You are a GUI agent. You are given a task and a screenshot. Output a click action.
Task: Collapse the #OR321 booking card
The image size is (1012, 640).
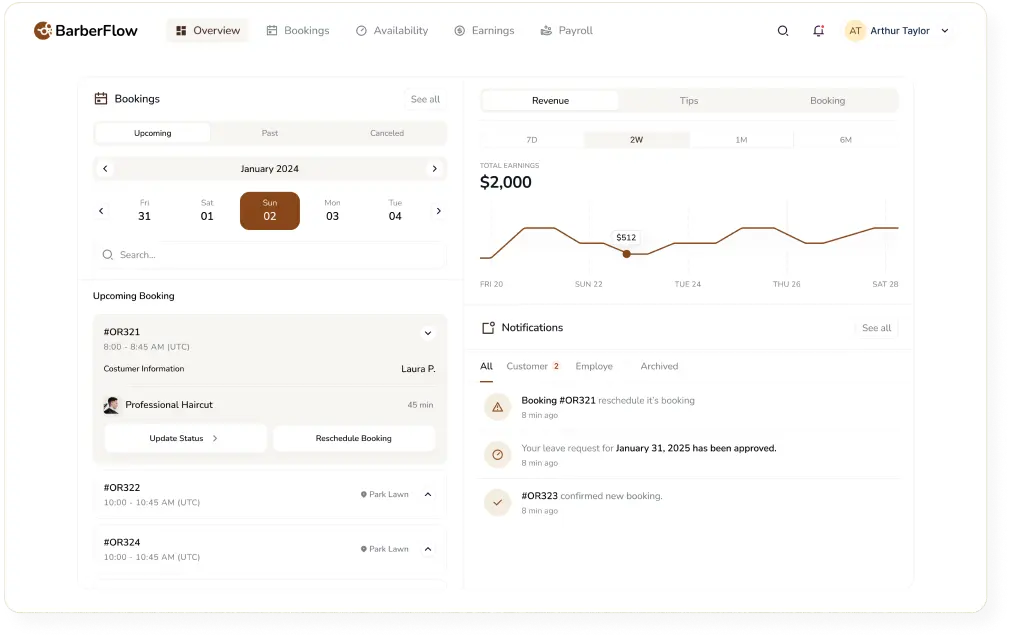pos(428,333)
